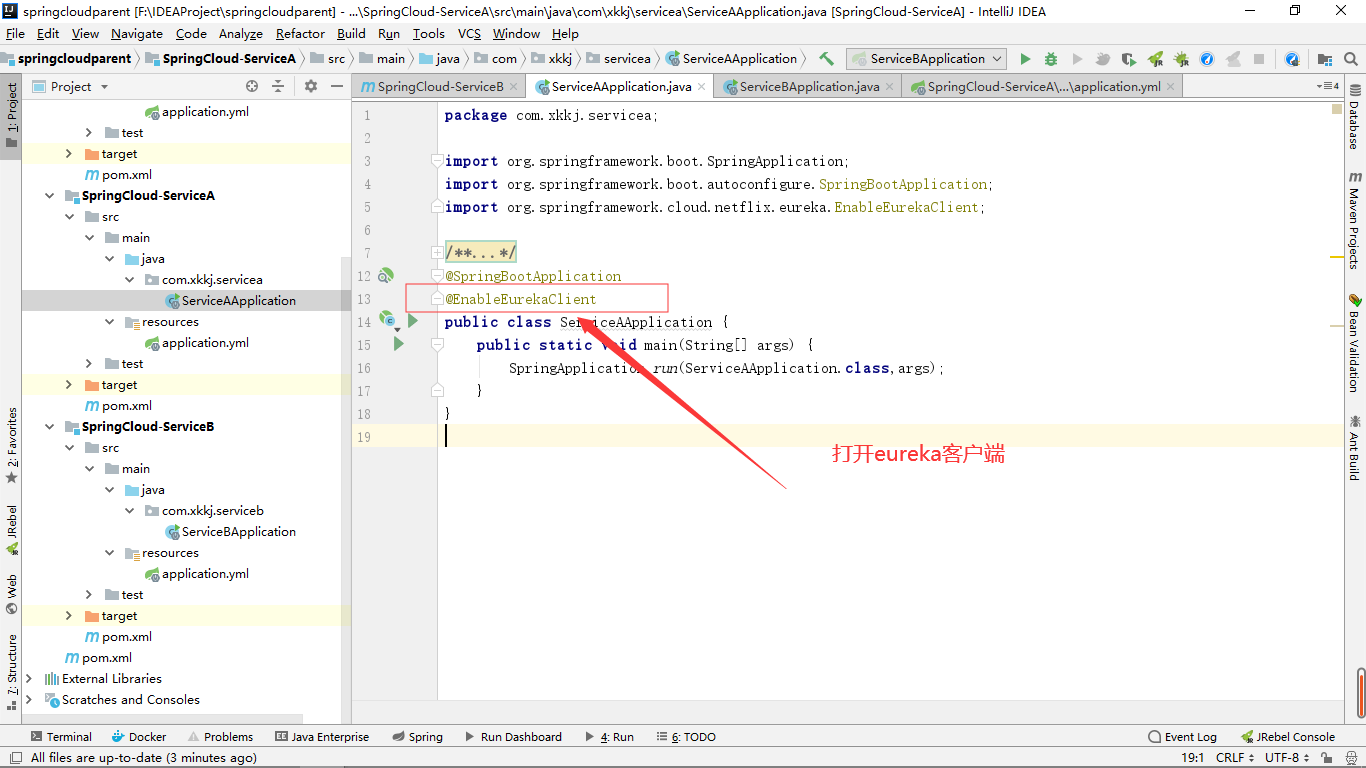The height and width of the screenshot is (768, 1366).
Task: Click the Build Project hammer icon
Action: 826,59
